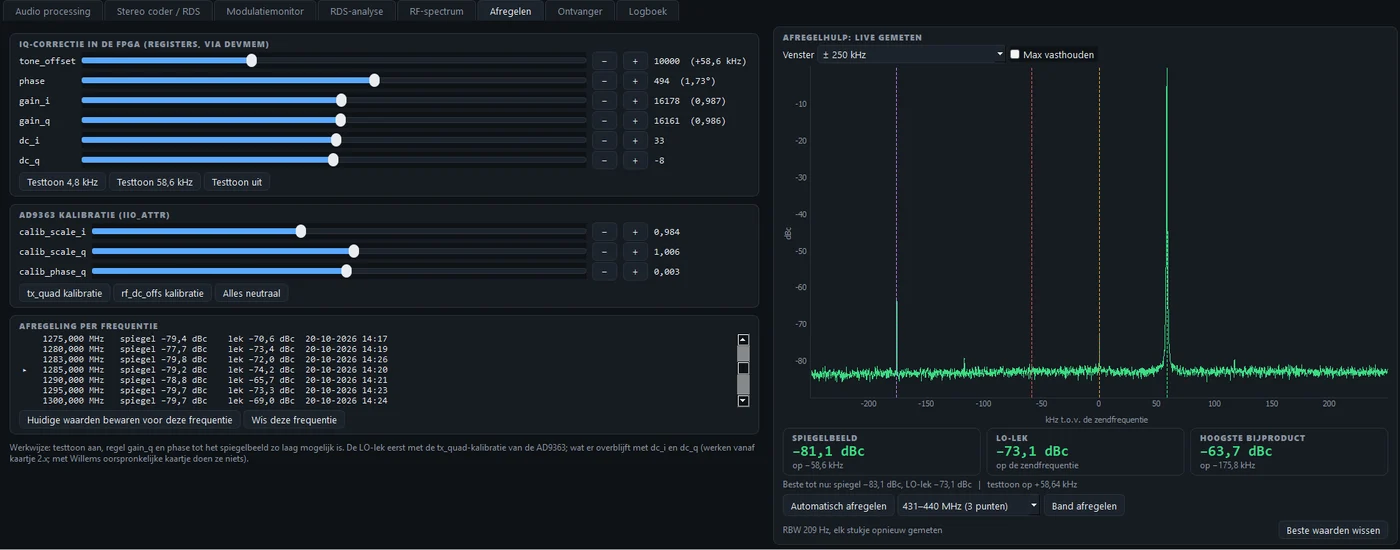Decrease gain_i with minus button
The image size is (1400, 550).
(604, 101)
